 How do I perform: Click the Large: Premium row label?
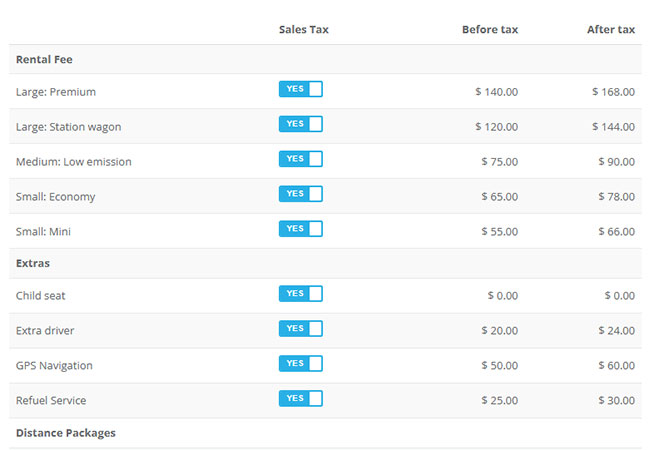[56, 92]
